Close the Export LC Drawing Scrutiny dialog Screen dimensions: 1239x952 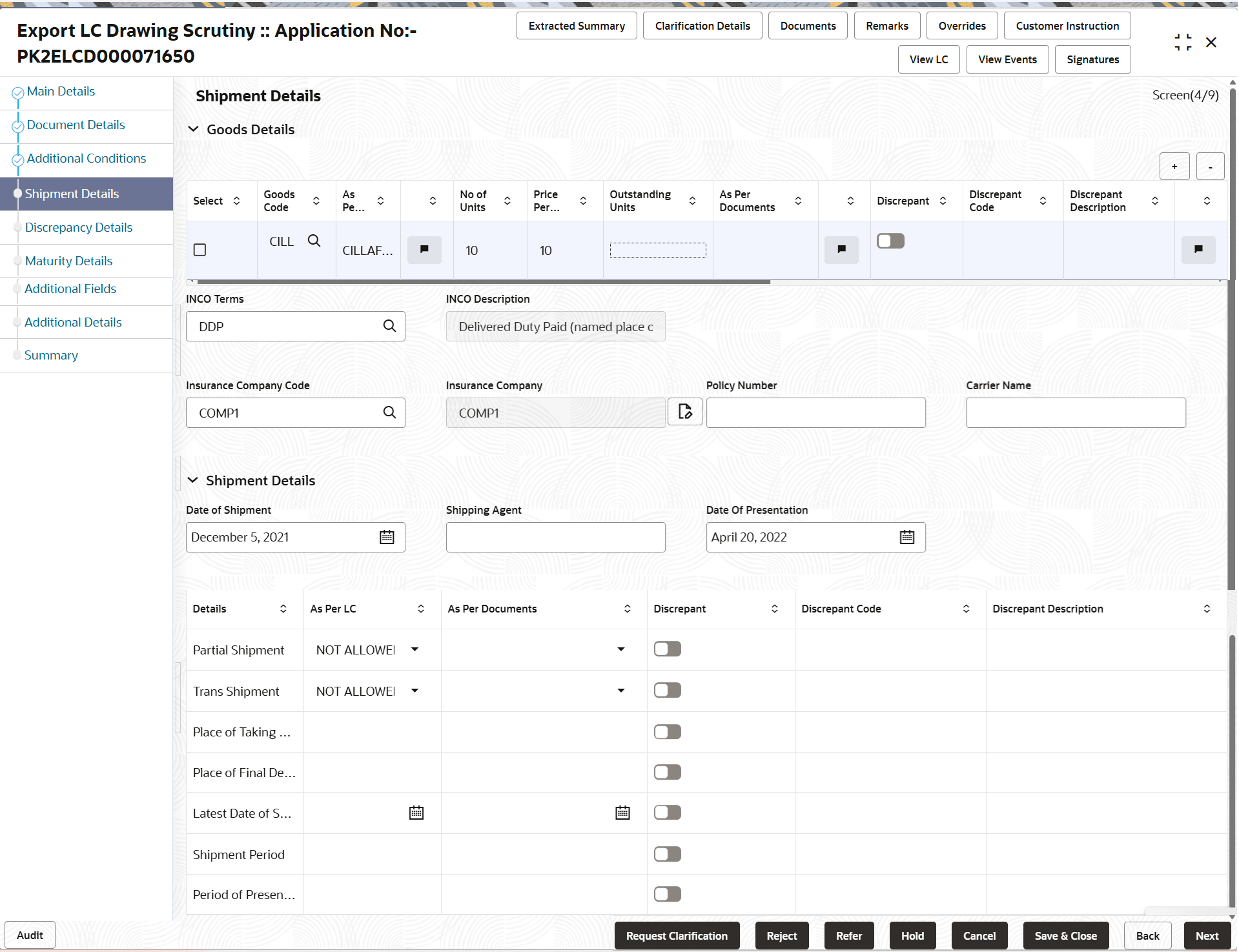tap(1211, 43)
